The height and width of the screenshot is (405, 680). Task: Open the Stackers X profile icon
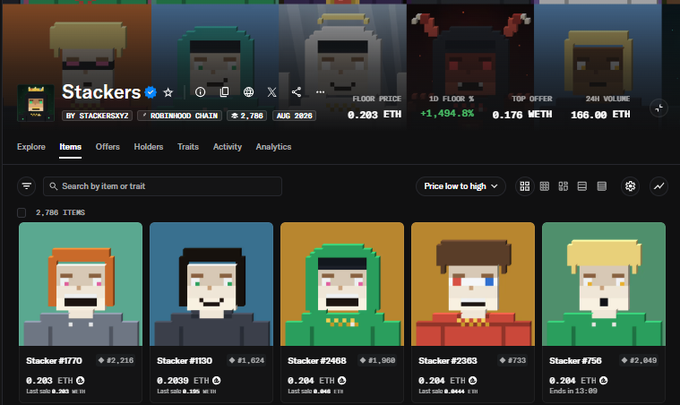[272, 92]
